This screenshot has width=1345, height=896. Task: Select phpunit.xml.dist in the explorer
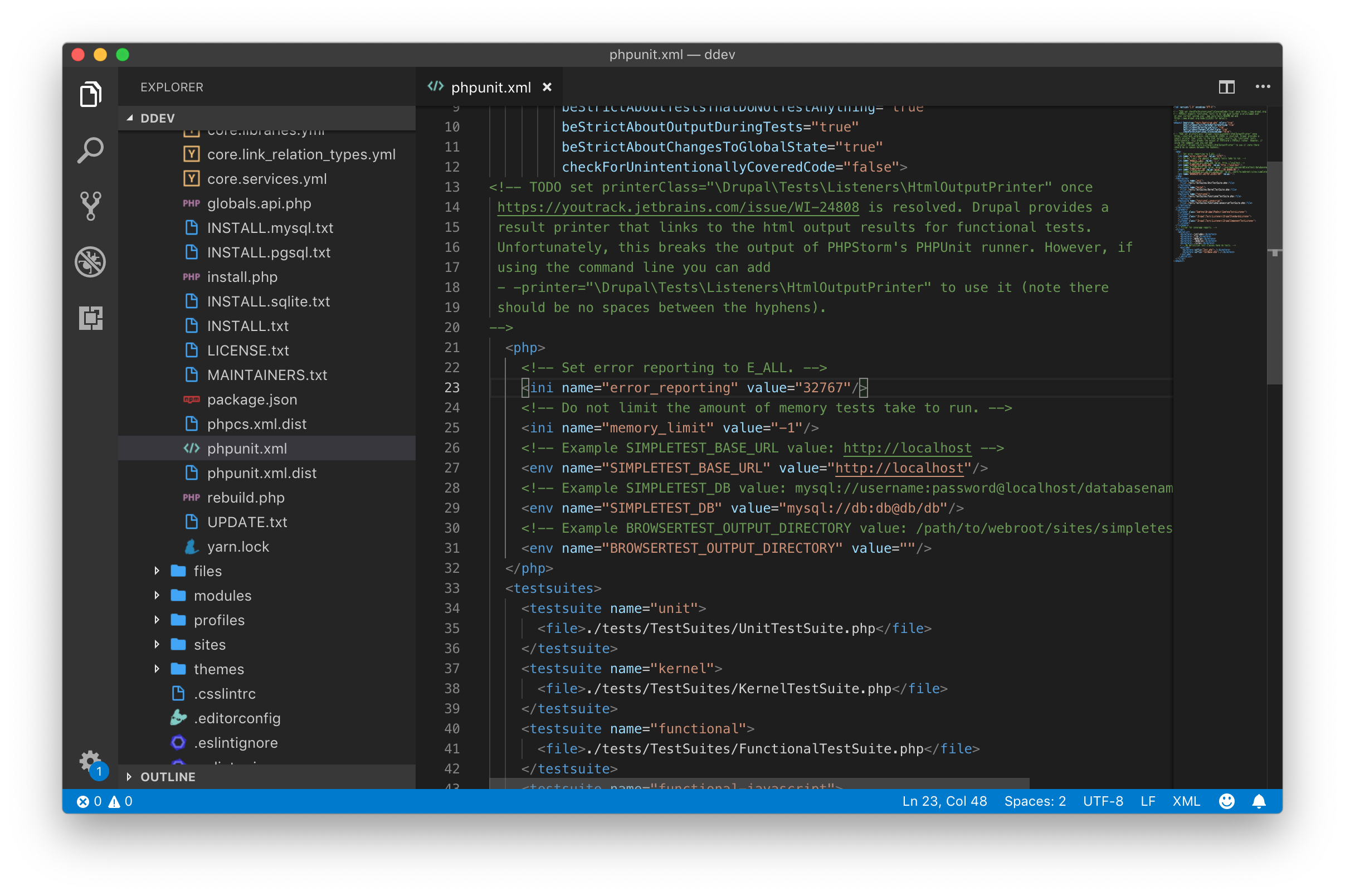[261, 473]
